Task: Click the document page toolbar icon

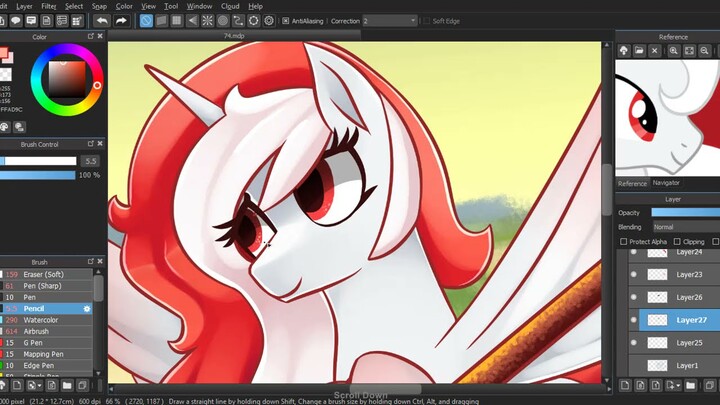Action: coord(46,21)
